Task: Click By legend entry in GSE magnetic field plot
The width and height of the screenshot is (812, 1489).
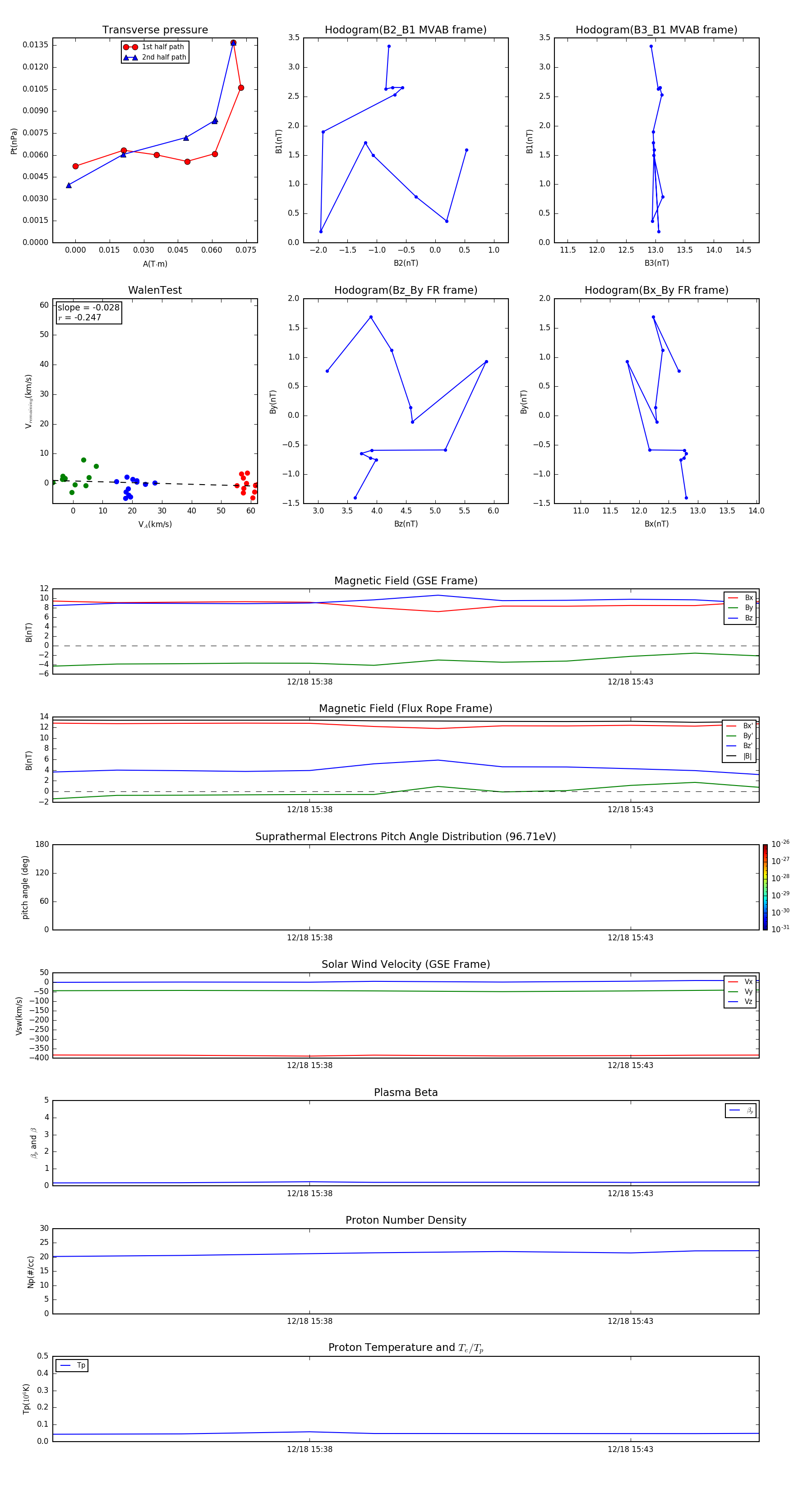Action: coord(740,607)
